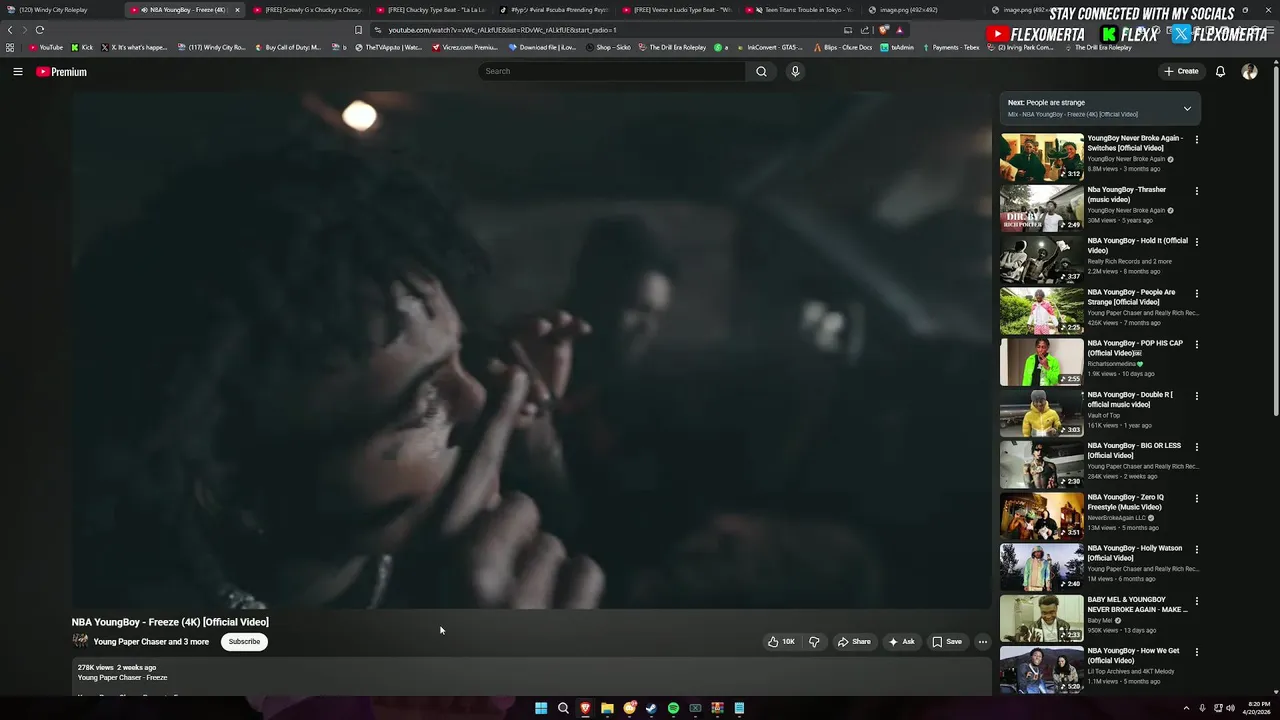Go back in the browser
Viewport: 1280px width, 720px height.
pos(10,30)
